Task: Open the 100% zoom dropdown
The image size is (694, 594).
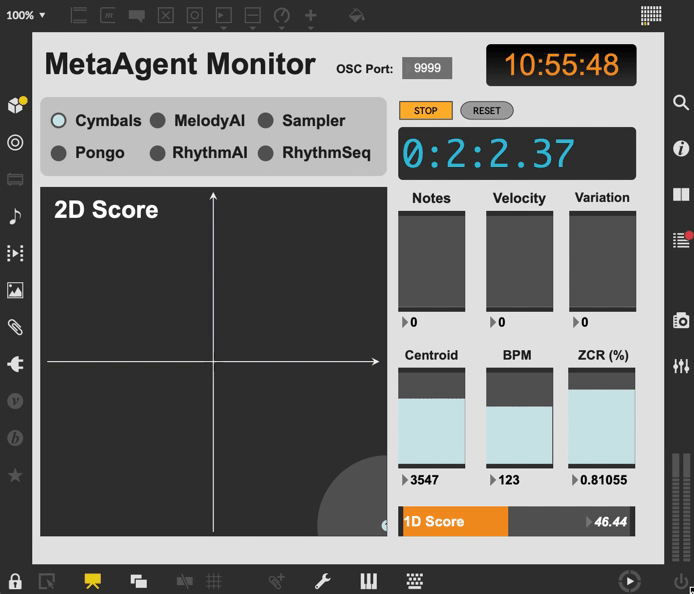Action: pyautogui.click(x=26, y=15)
